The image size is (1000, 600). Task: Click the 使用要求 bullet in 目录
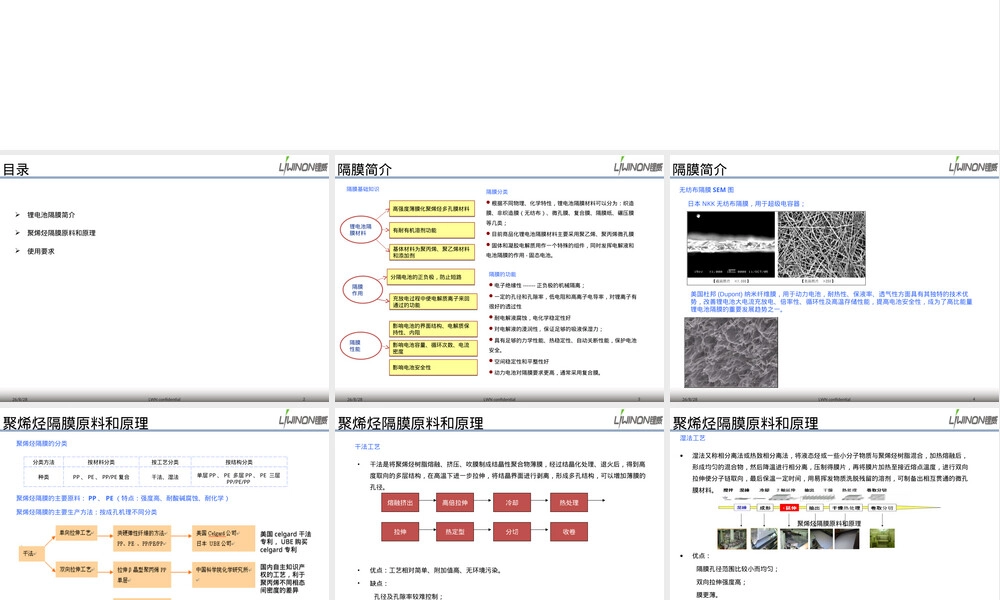[41, 251]
